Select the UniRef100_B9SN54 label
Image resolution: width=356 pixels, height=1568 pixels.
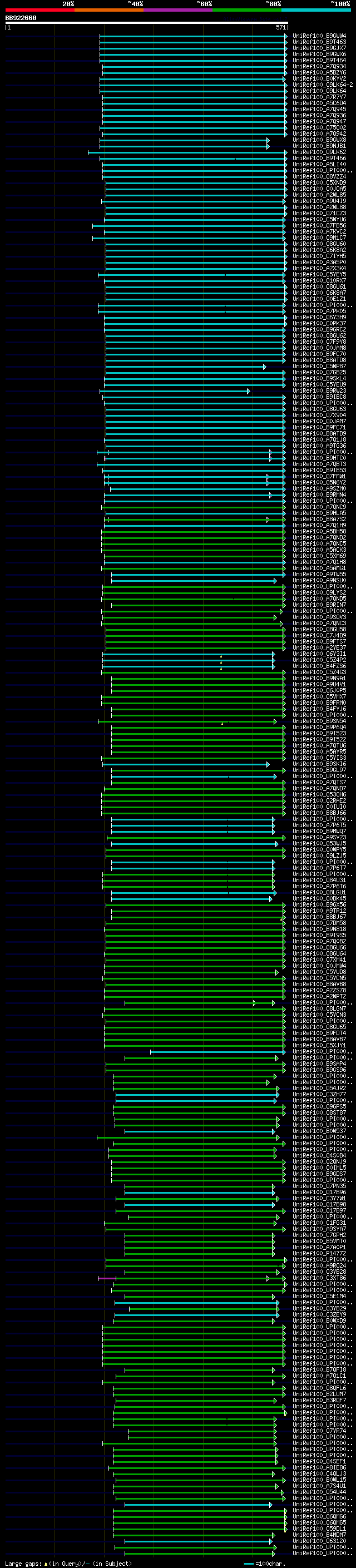click(319, 721)
